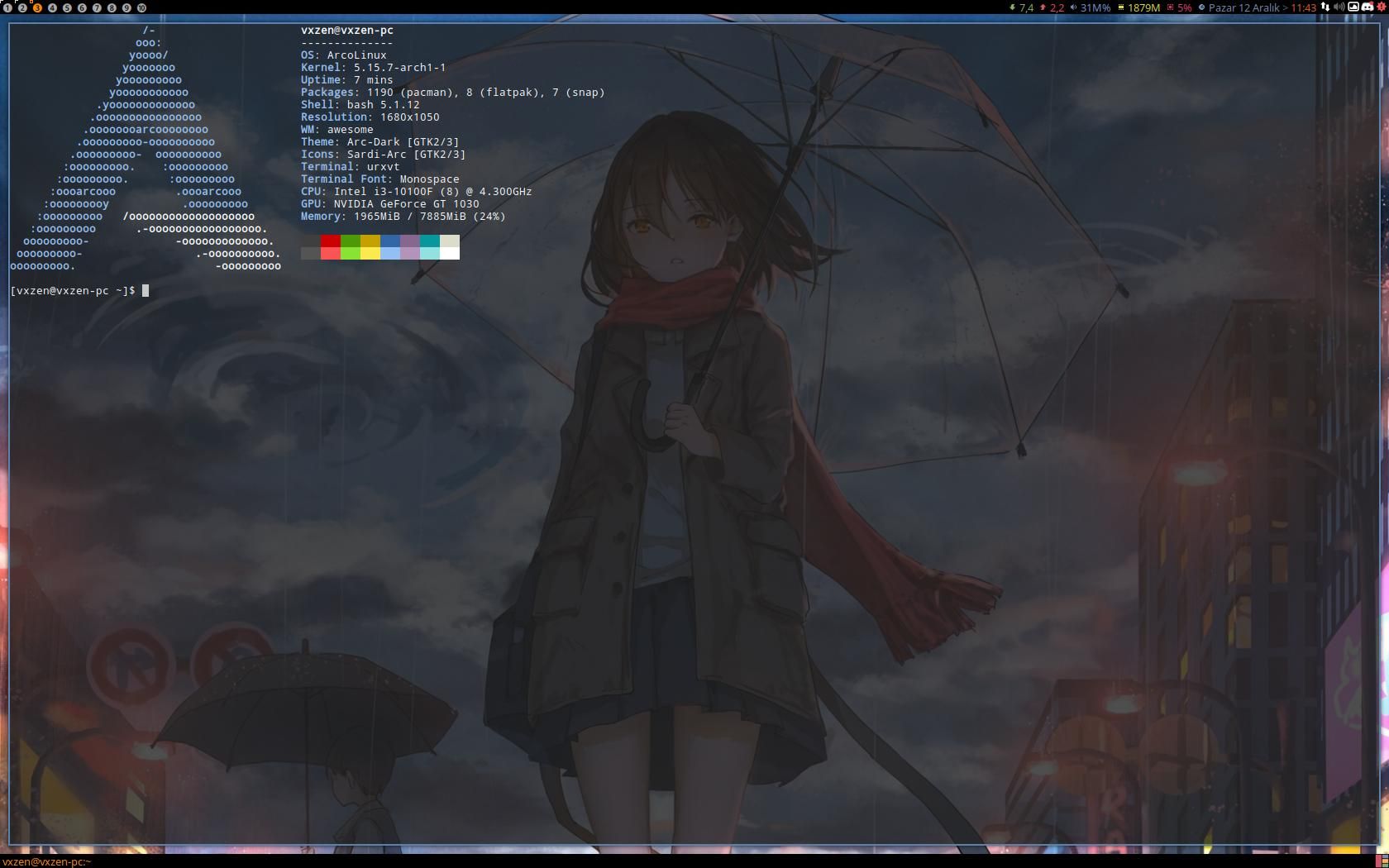Select the vxzen@vxzen-pc:~ task in bottom bar

point(46,861)
